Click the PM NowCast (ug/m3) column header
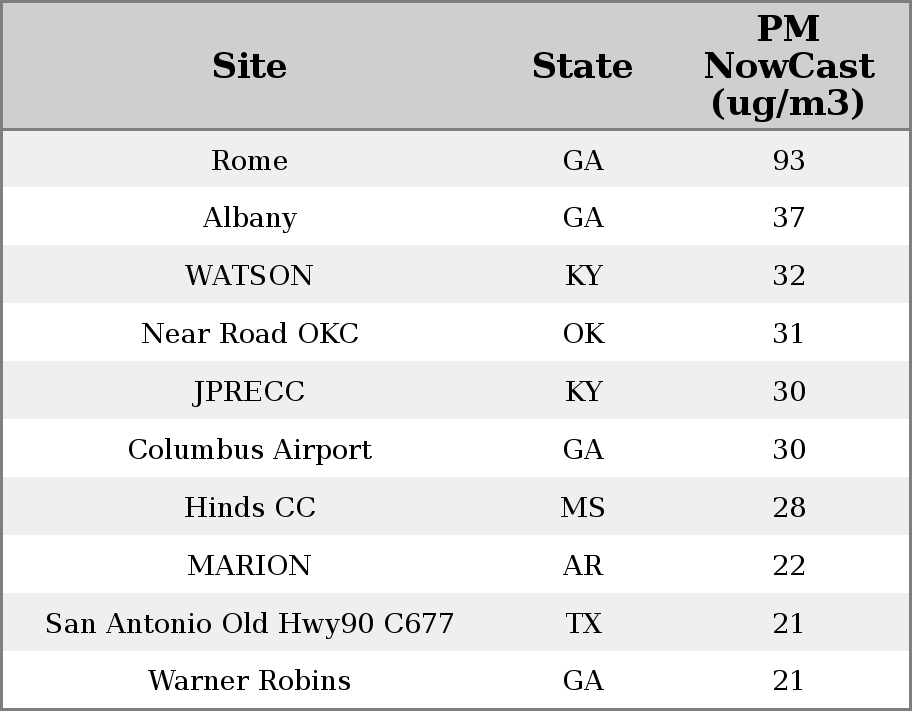 click(788, 67)
